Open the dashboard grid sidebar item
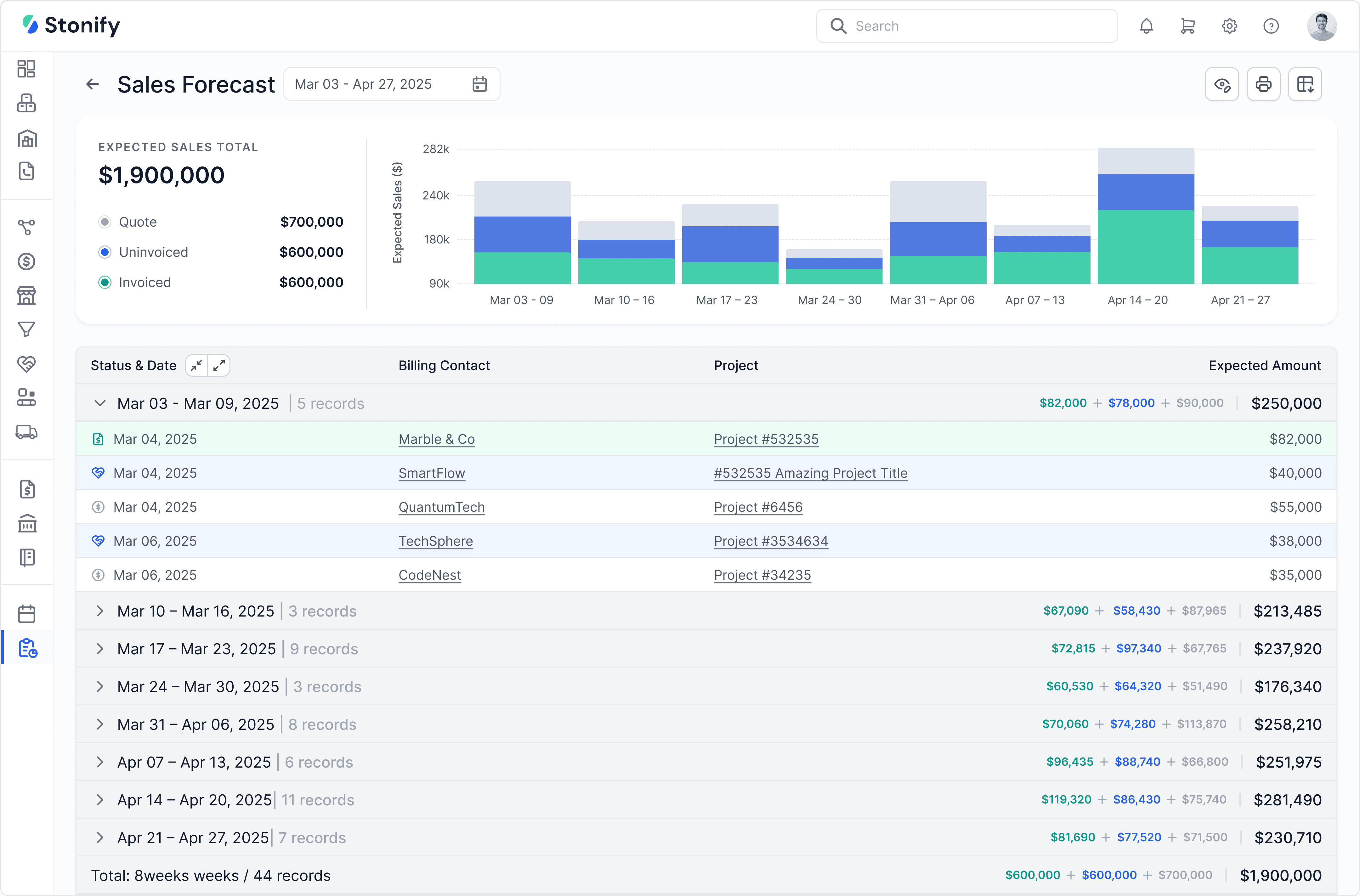1360x896 pixels. (26, 69)
